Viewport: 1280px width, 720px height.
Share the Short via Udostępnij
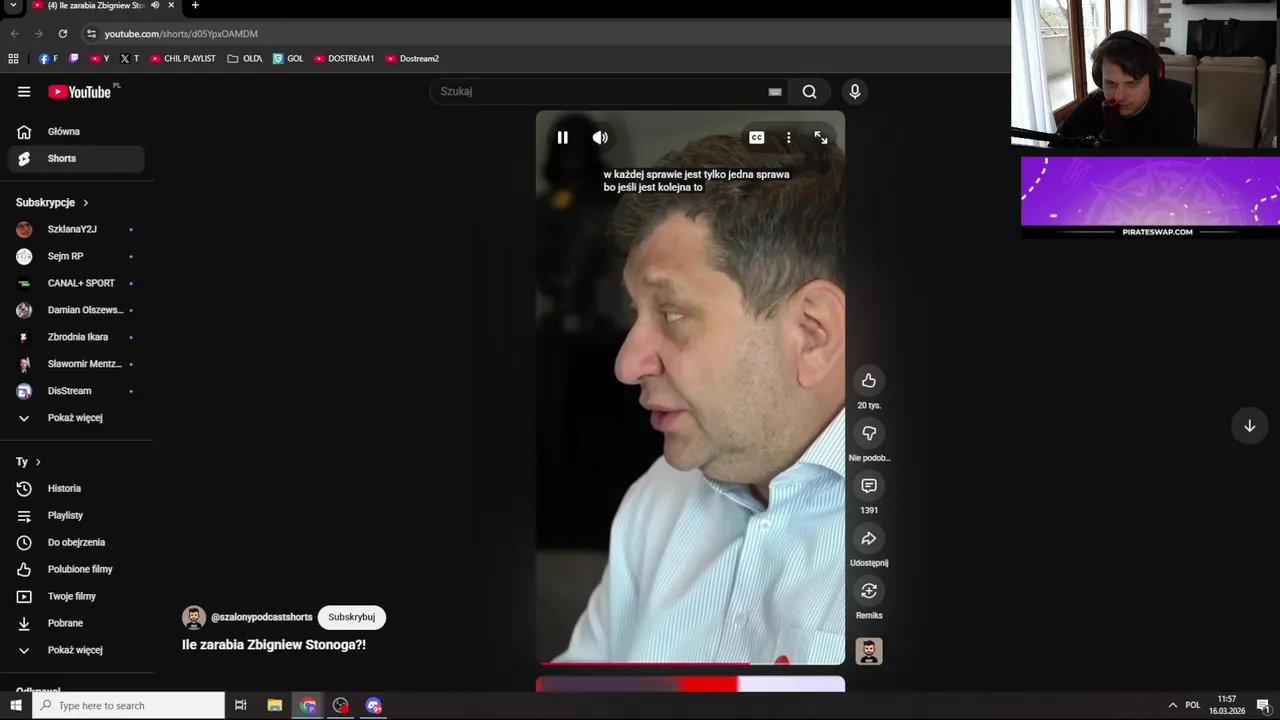click(x=869, y=539)
